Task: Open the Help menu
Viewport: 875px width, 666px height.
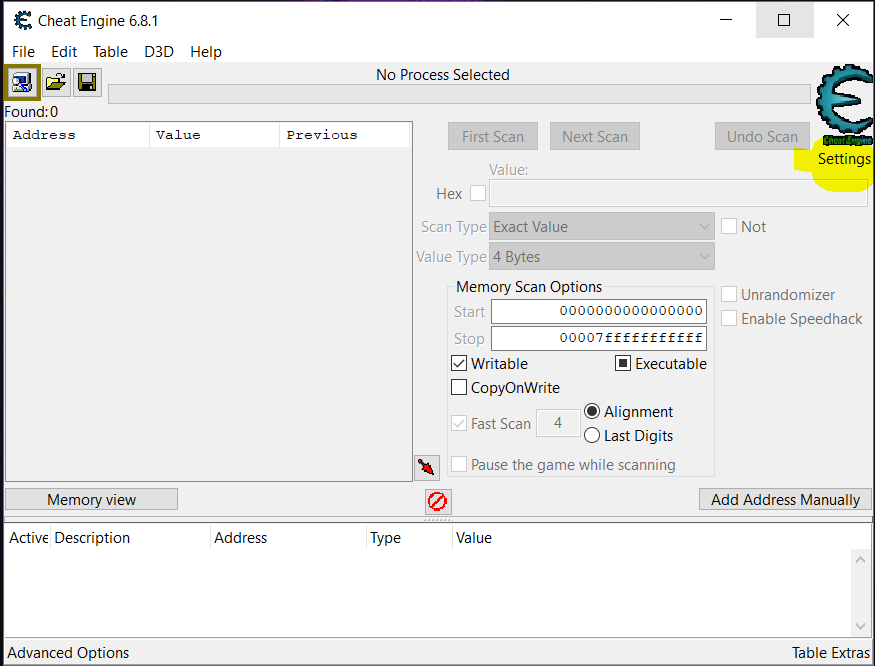Action: coord(206,52)
